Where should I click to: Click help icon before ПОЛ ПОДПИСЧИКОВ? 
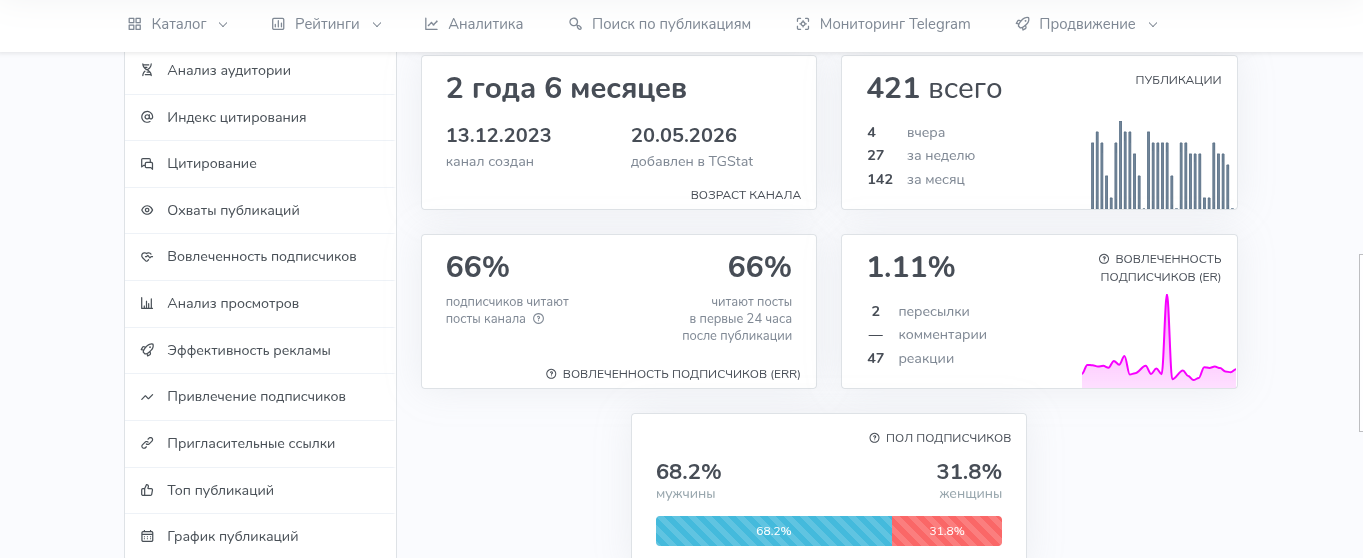click(x=875, y=438)
